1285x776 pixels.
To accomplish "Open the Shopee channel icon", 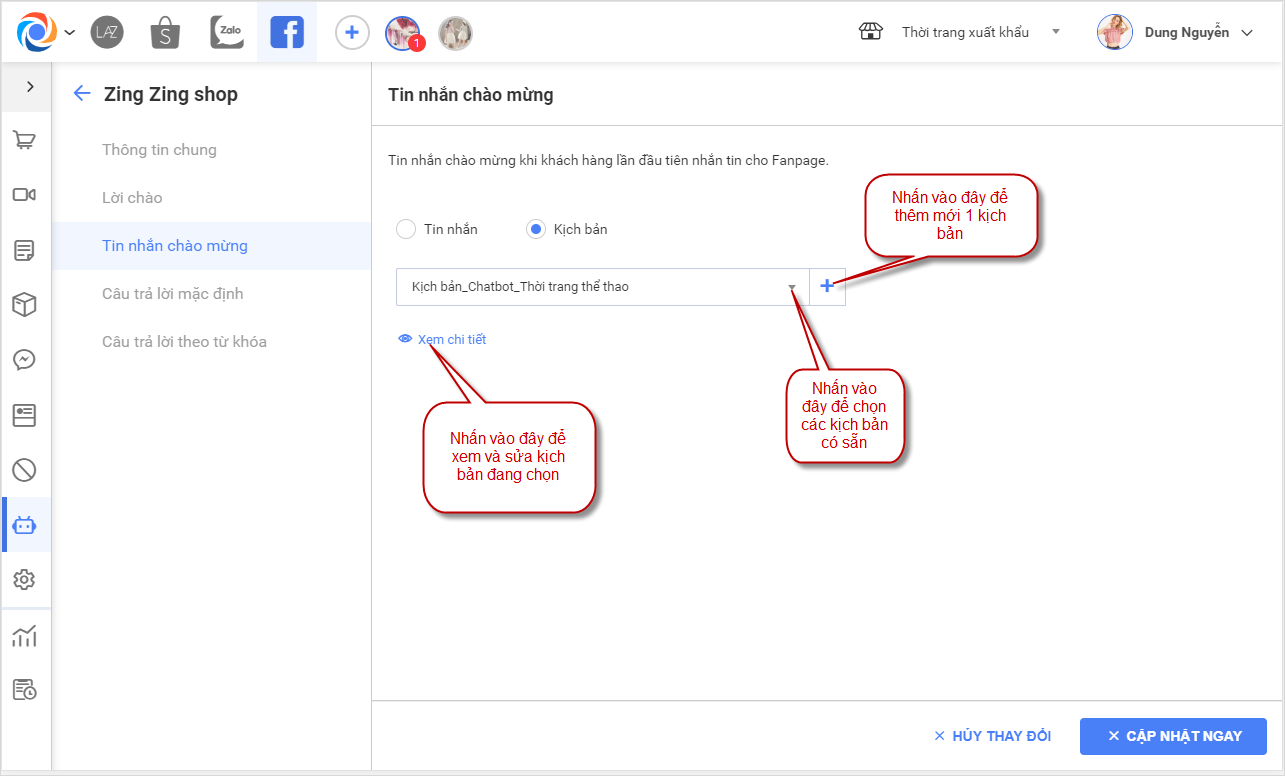I will pyautogui.click(x=165, y=33).
